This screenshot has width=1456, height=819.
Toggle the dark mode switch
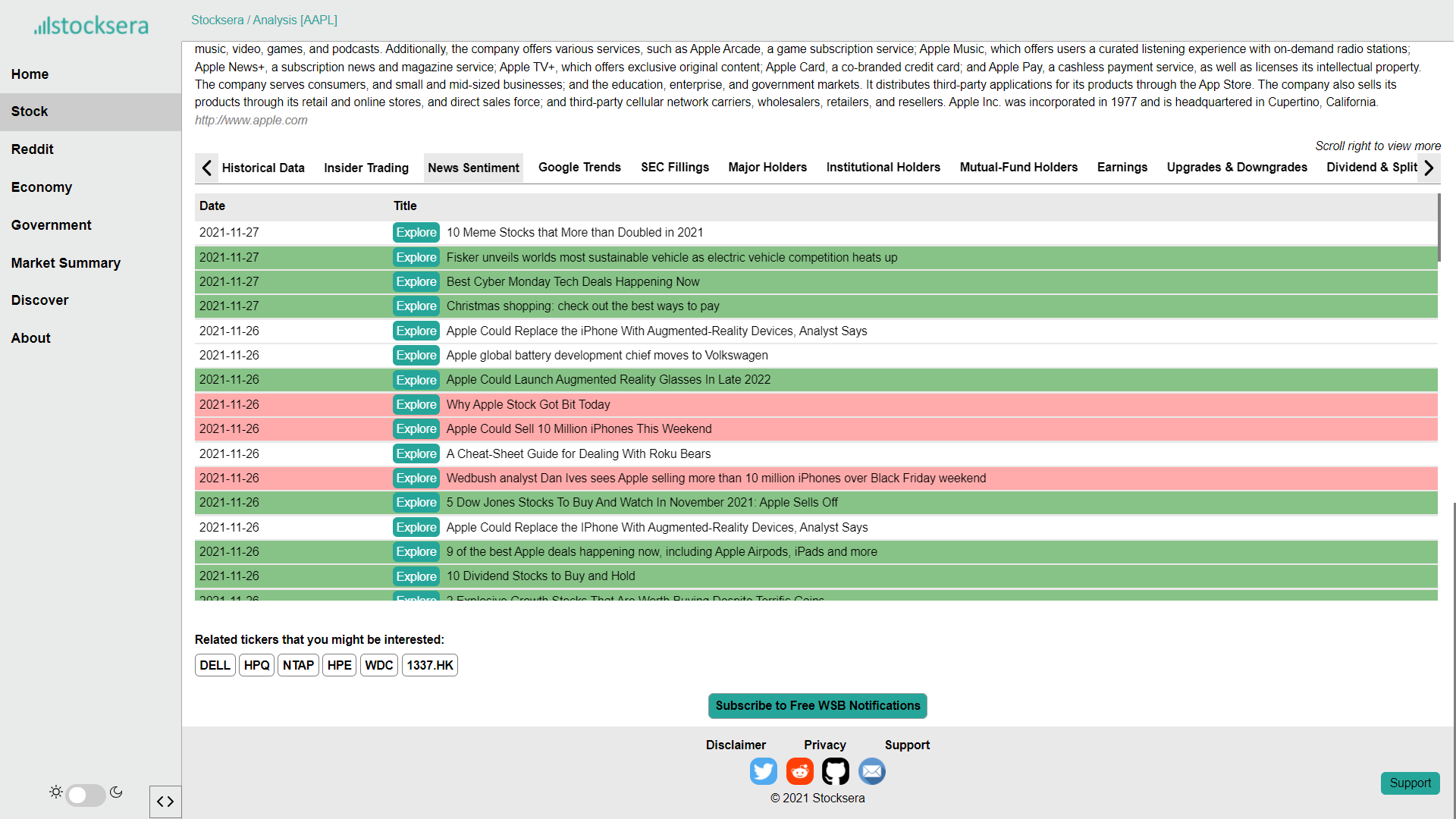tap(86, 795)
